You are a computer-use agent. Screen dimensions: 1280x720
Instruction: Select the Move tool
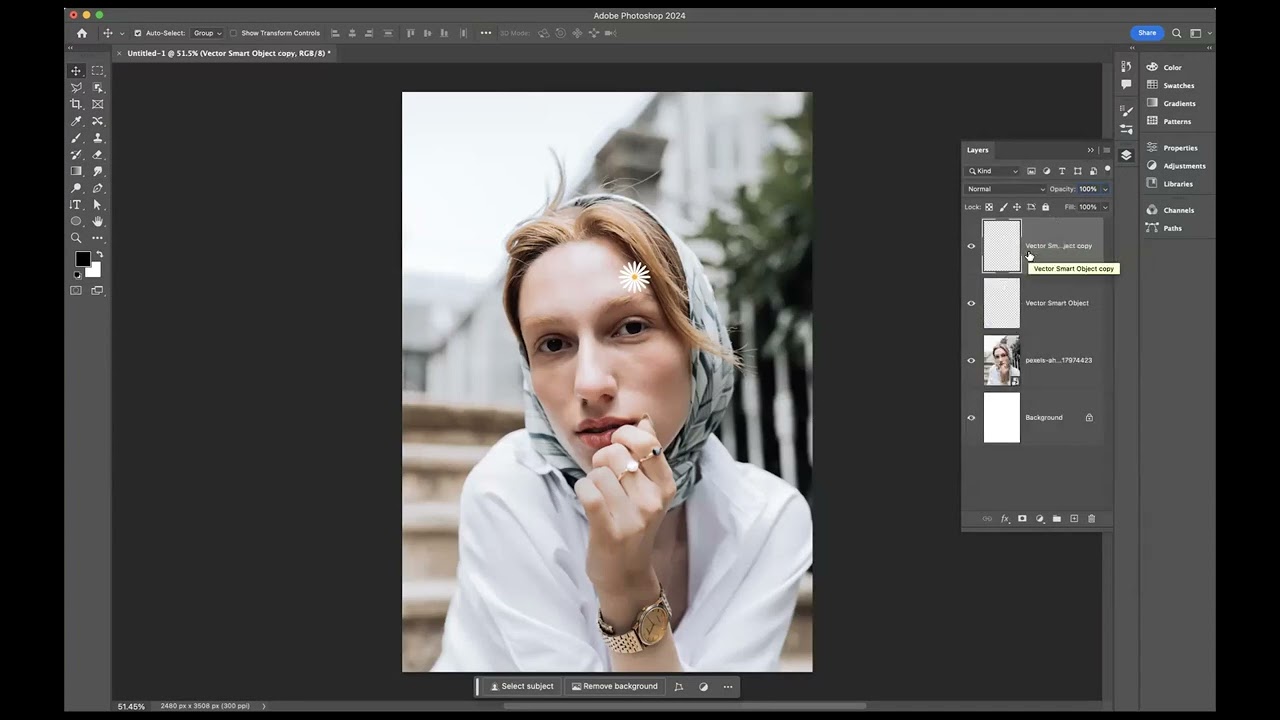coord(76,71)
